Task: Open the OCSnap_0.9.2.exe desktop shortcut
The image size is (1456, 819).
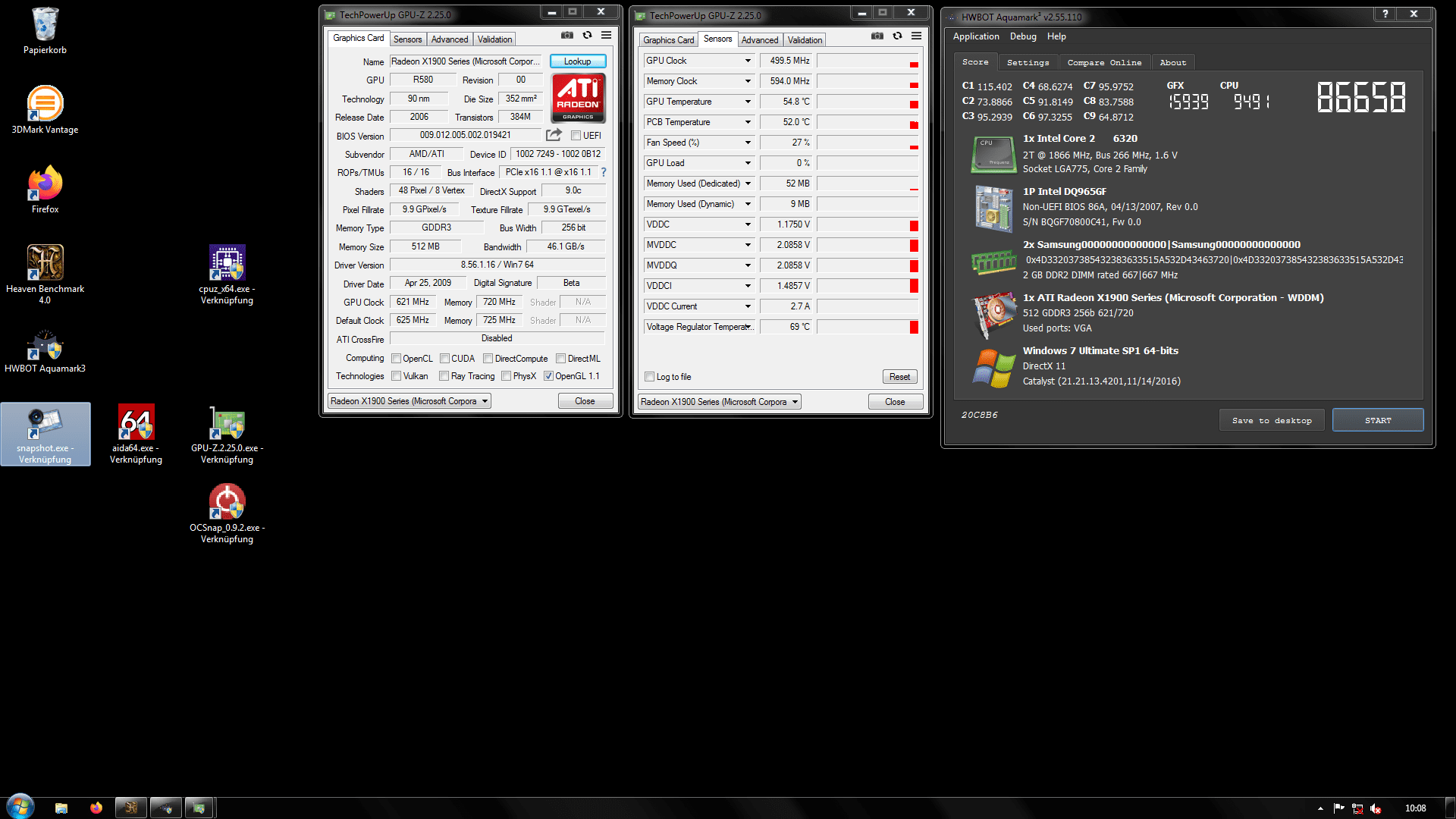Action: 227,514
